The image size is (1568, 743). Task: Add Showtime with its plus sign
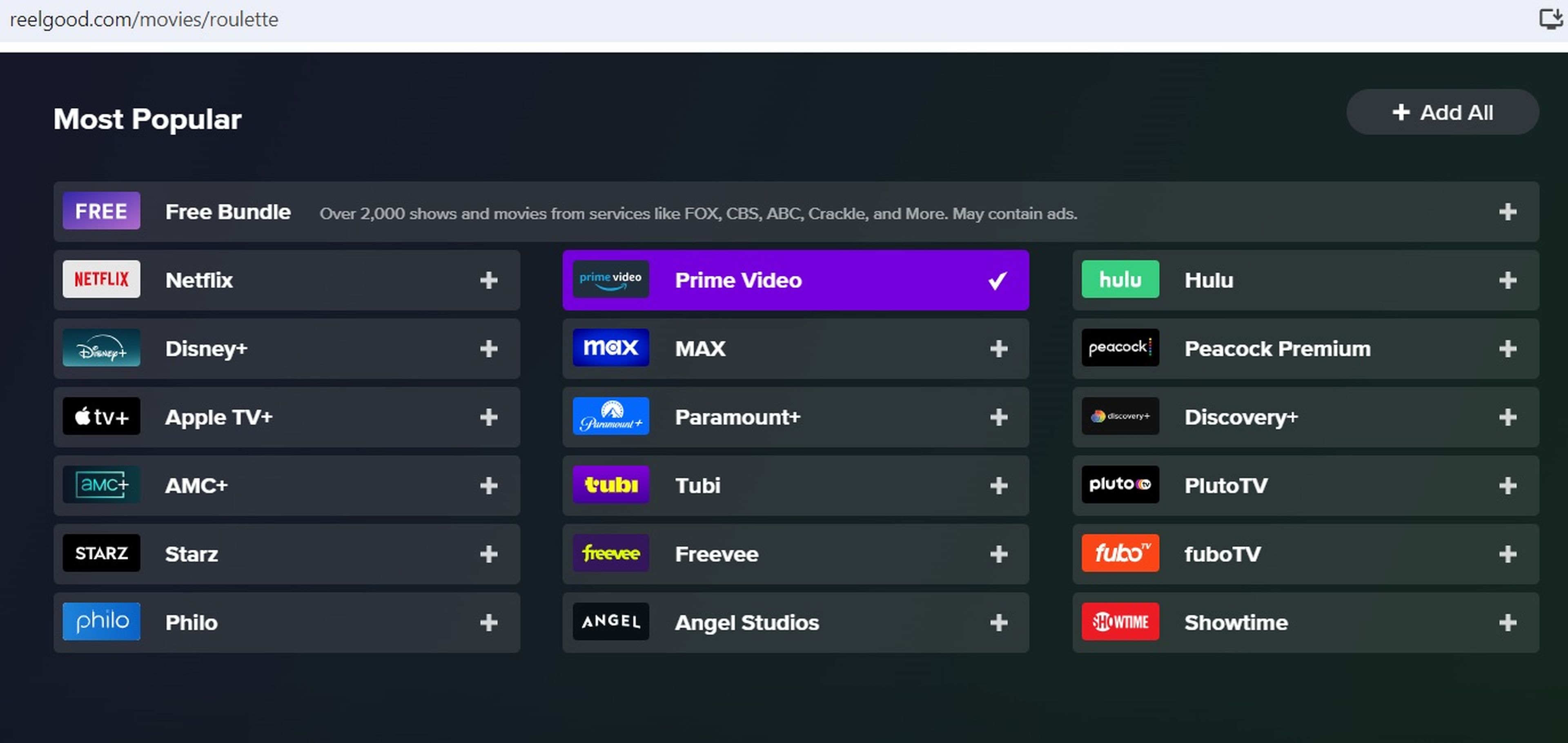[x=1508, y=623]
